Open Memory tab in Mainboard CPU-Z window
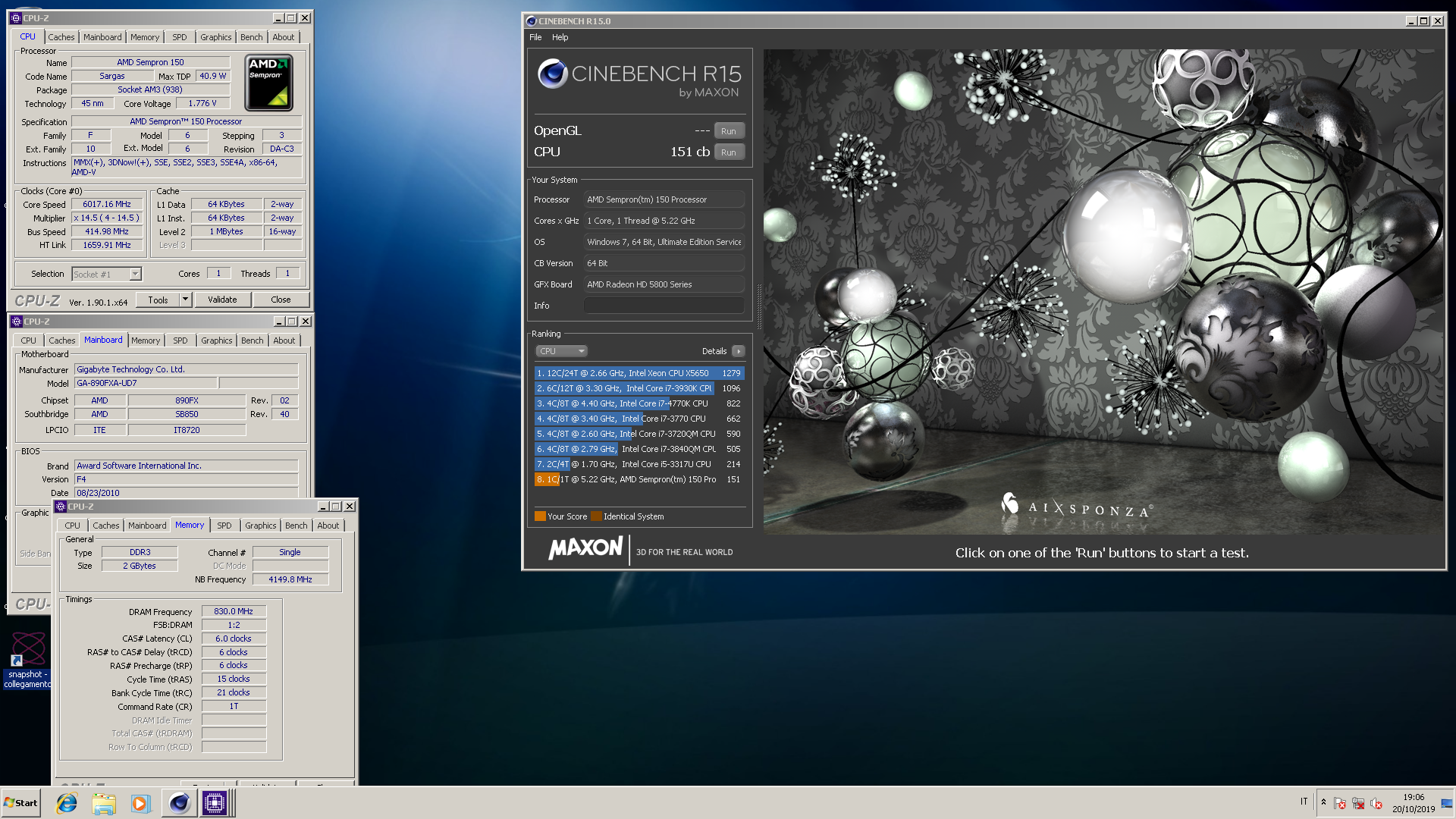Viewport: 1456px width, 819px height. (x=146, y=340)
